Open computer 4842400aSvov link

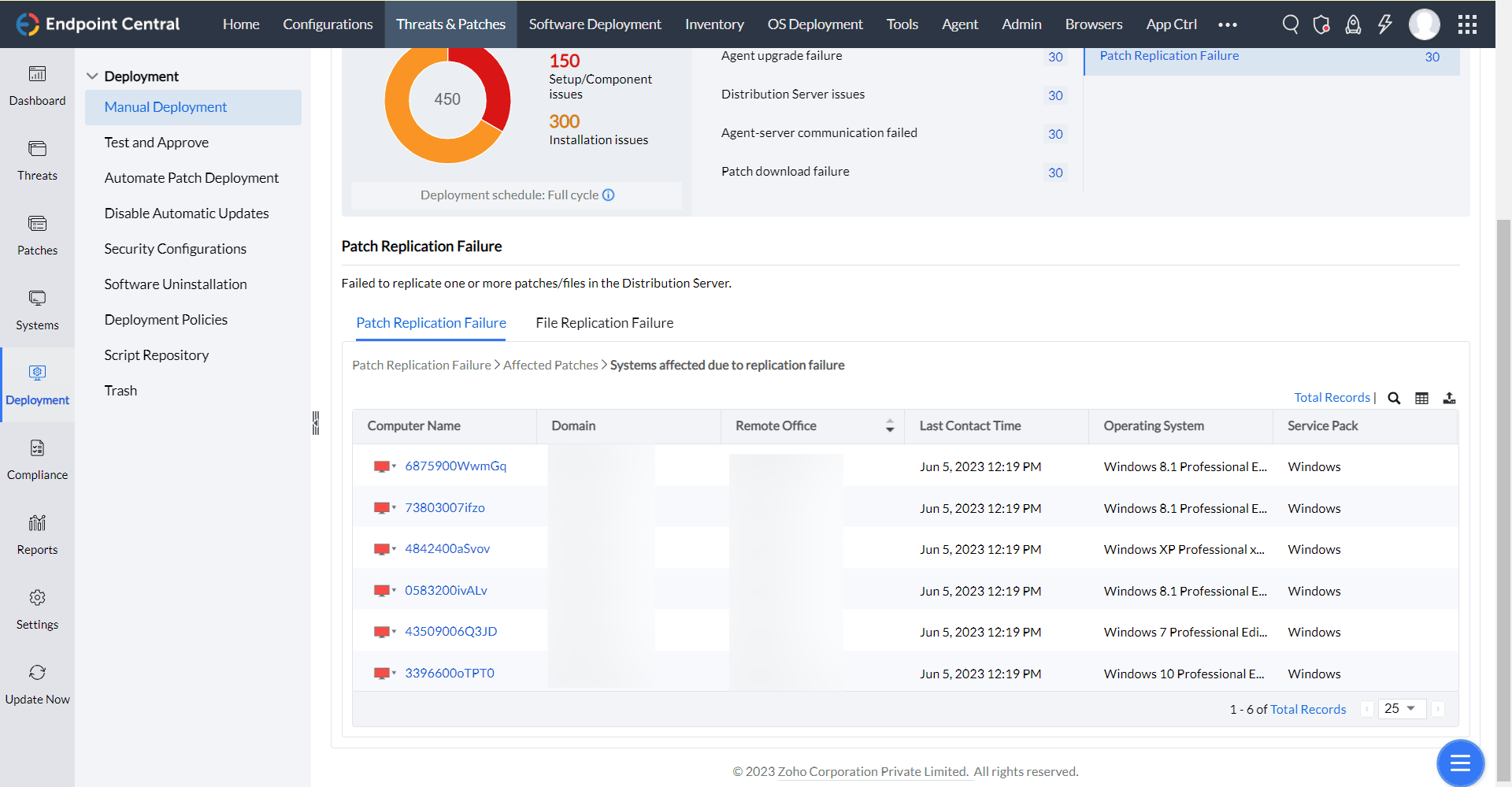447,549
